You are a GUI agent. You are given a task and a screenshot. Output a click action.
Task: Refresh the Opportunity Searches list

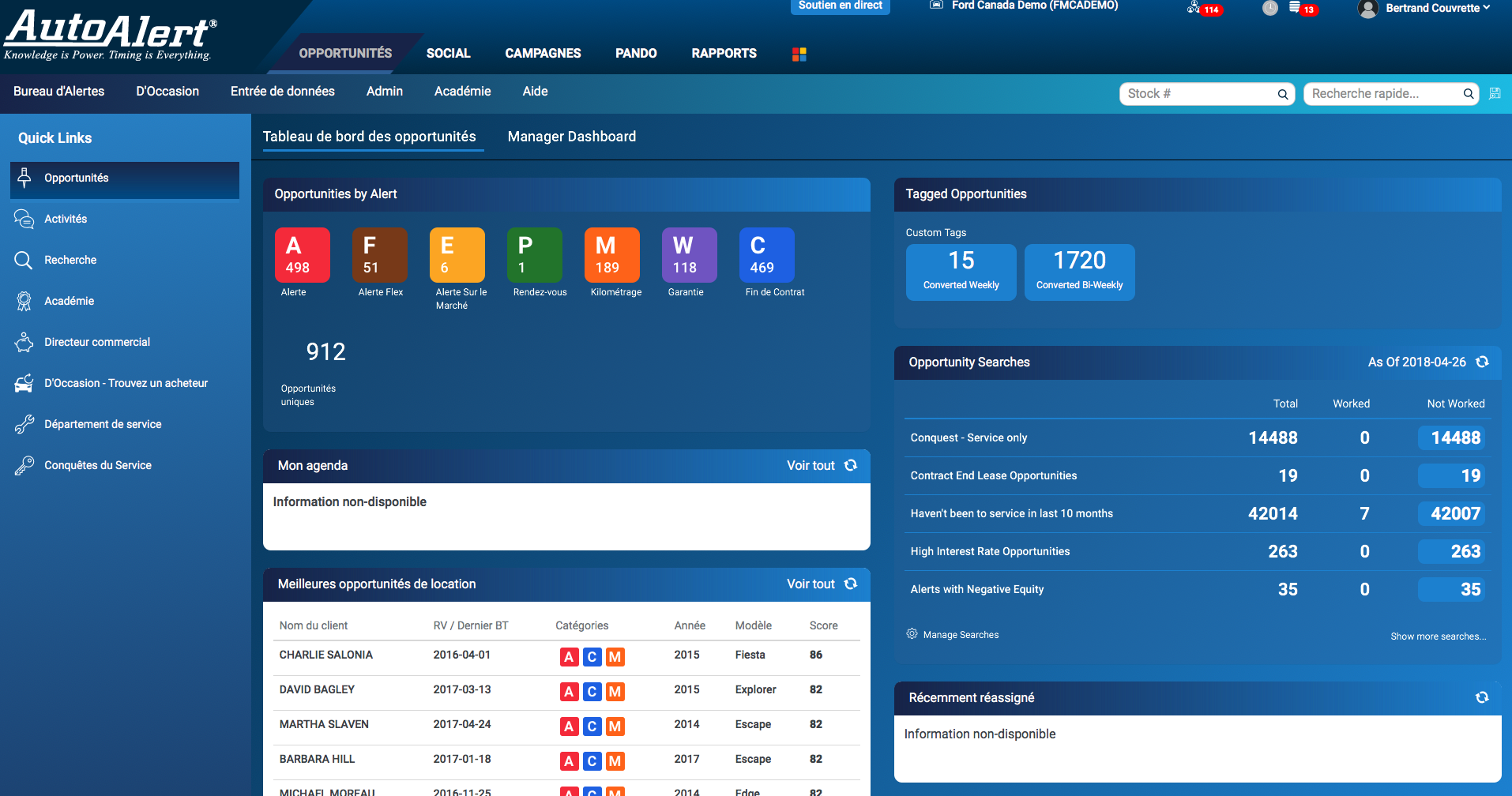tap(1483, 362)
